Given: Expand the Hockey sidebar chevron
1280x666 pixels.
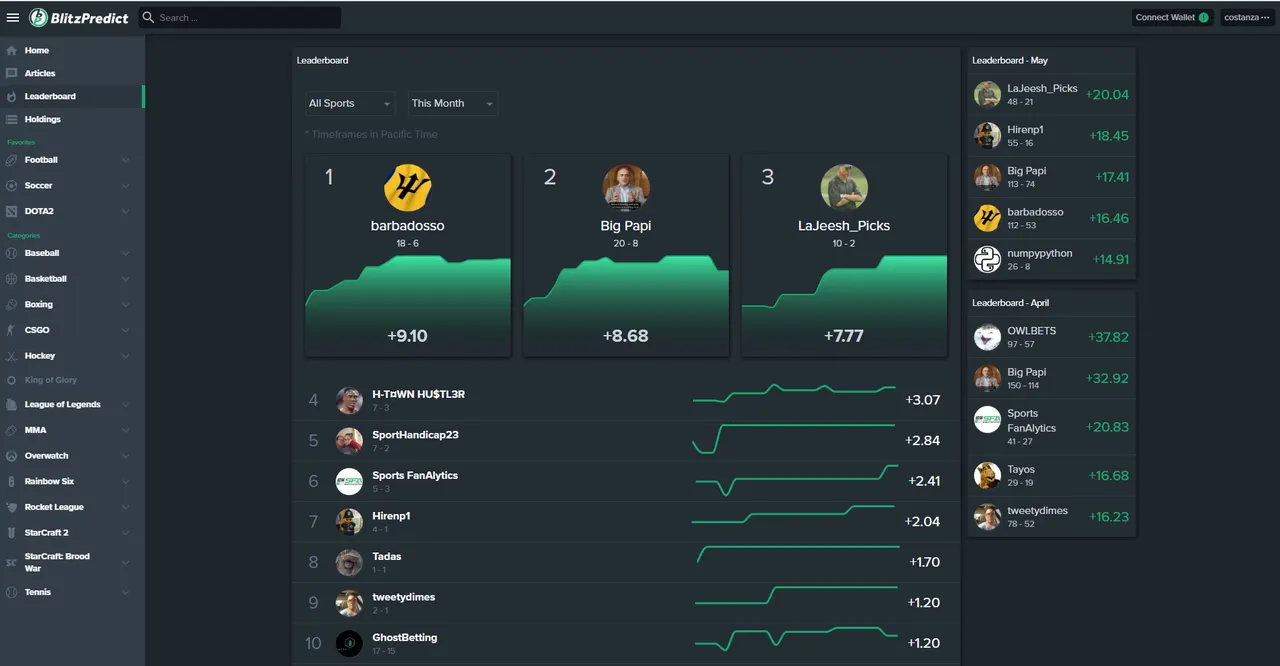Looking at the screenshot, I should [x=125, y=356].
